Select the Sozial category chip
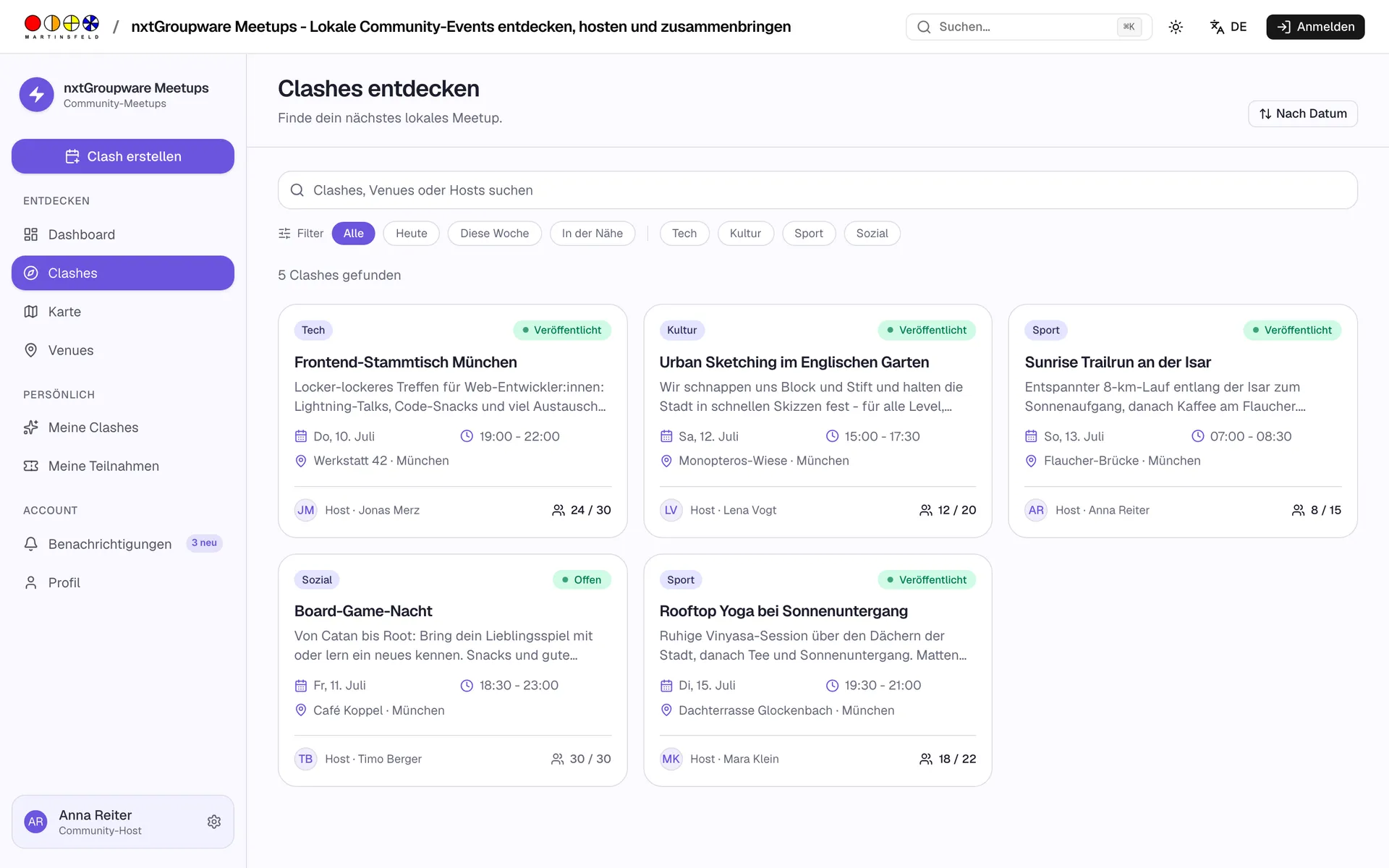The image size is (1389, 868). (x=872, y=234)
